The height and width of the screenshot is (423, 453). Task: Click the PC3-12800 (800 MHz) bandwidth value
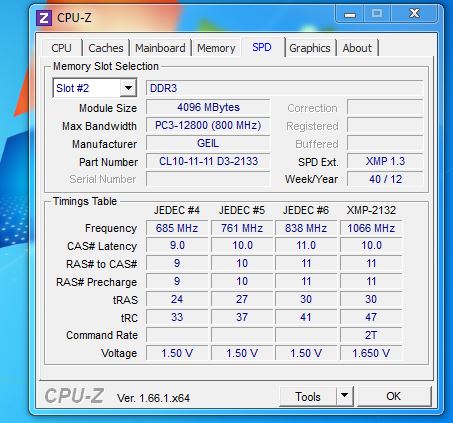[x=208, y=125]
